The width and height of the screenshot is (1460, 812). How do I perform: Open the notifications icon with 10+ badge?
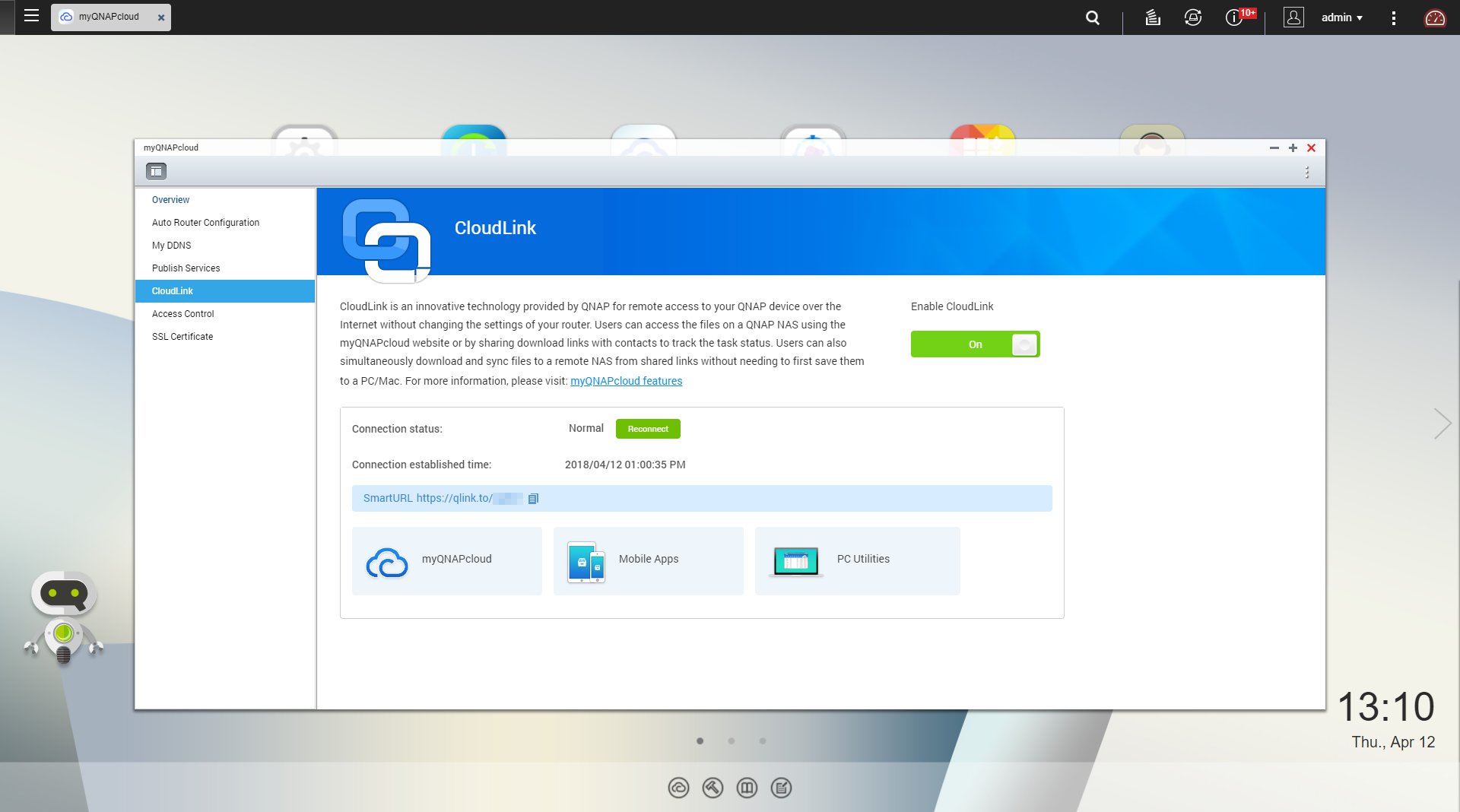coord(1234,17)
